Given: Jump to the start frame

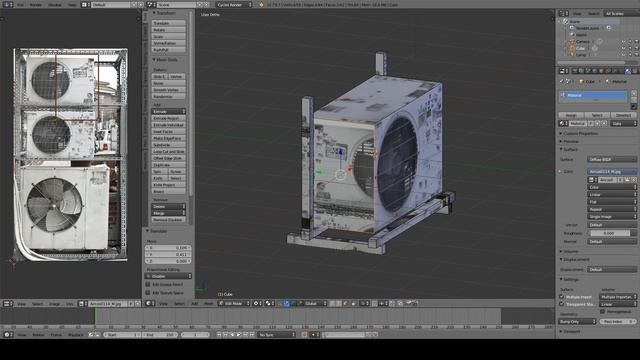Looking at the screenshot, I should coord(218,335).
